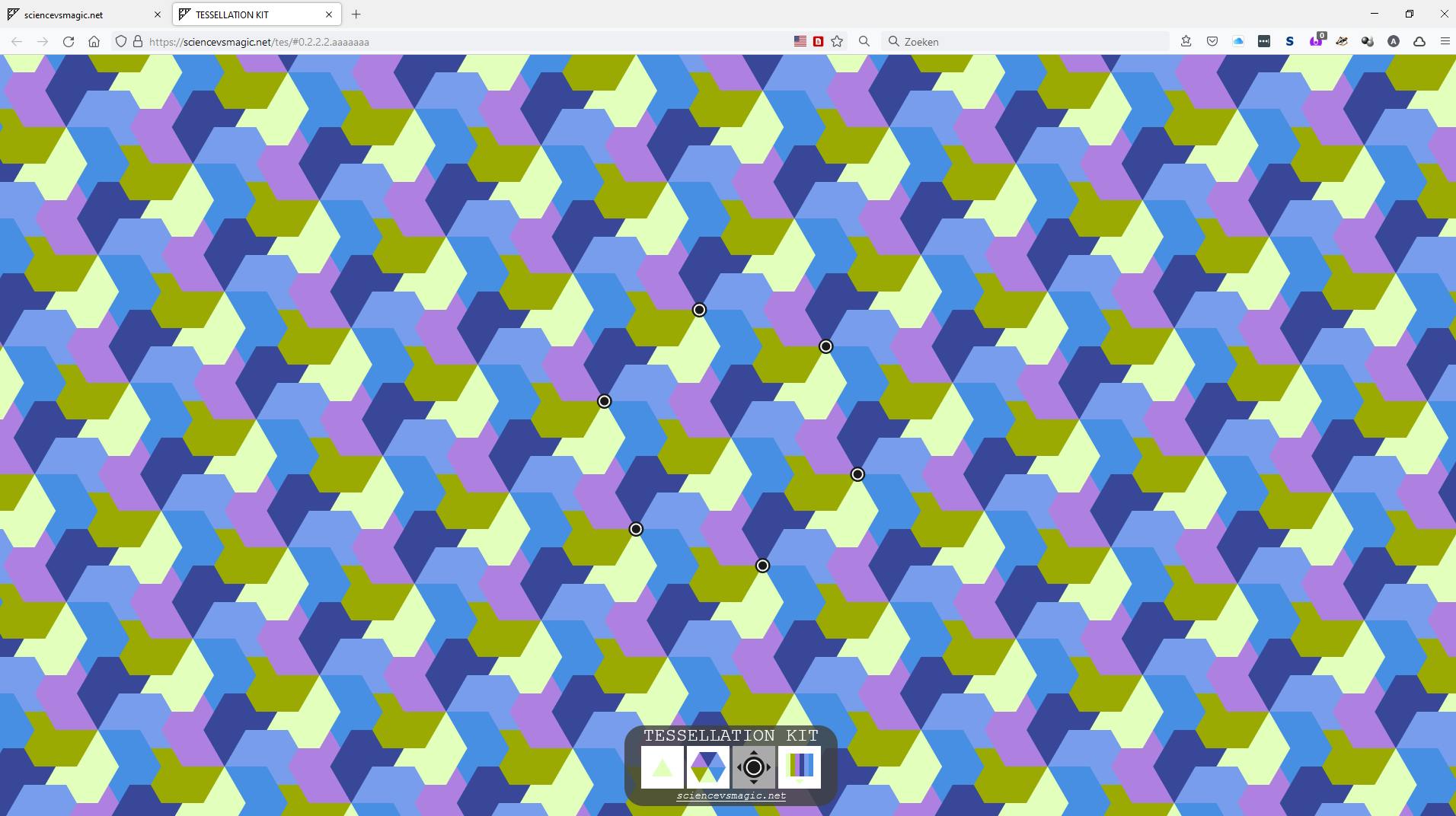Image resolution: width=1456 pixels, height=816 pixels.
Task: Focus the Zoeken search field
Action: pos(1025,42)
